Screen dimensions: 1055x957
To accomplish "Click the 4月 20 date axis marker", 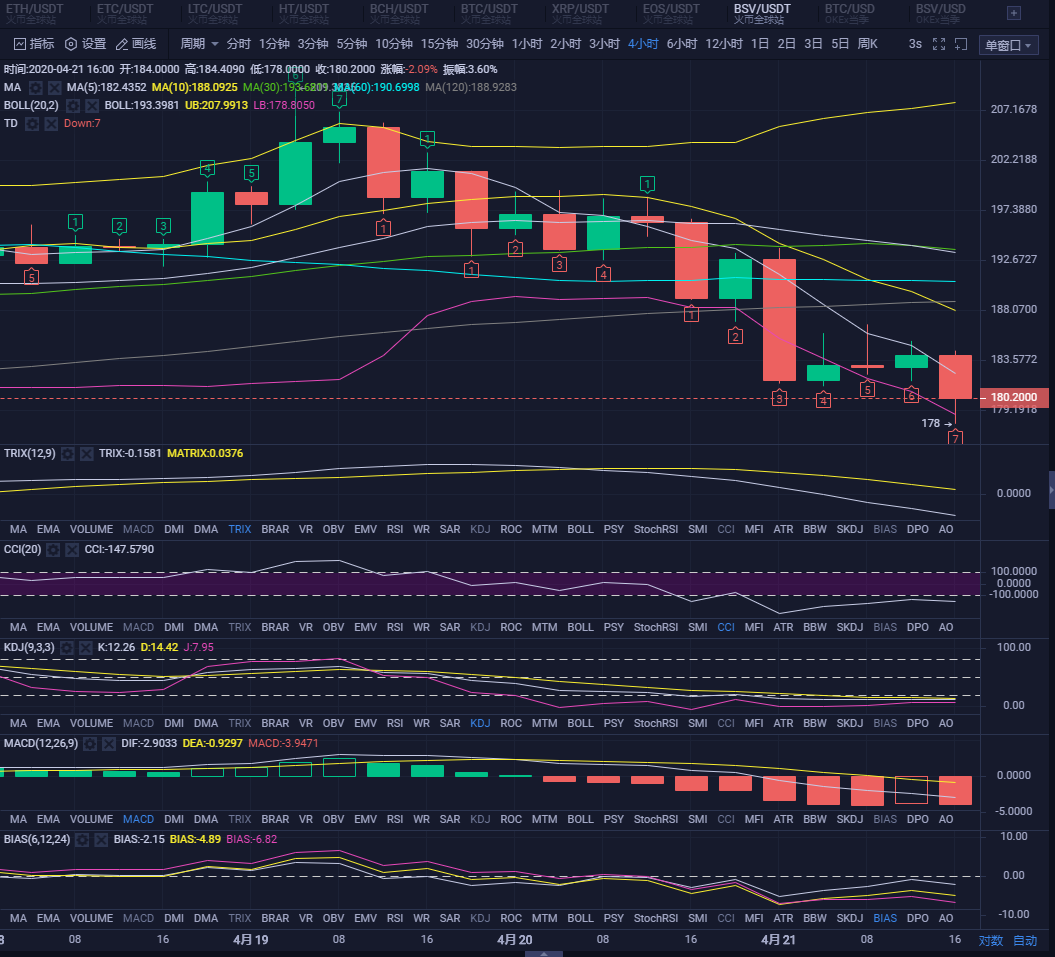I will click(515, 940).
